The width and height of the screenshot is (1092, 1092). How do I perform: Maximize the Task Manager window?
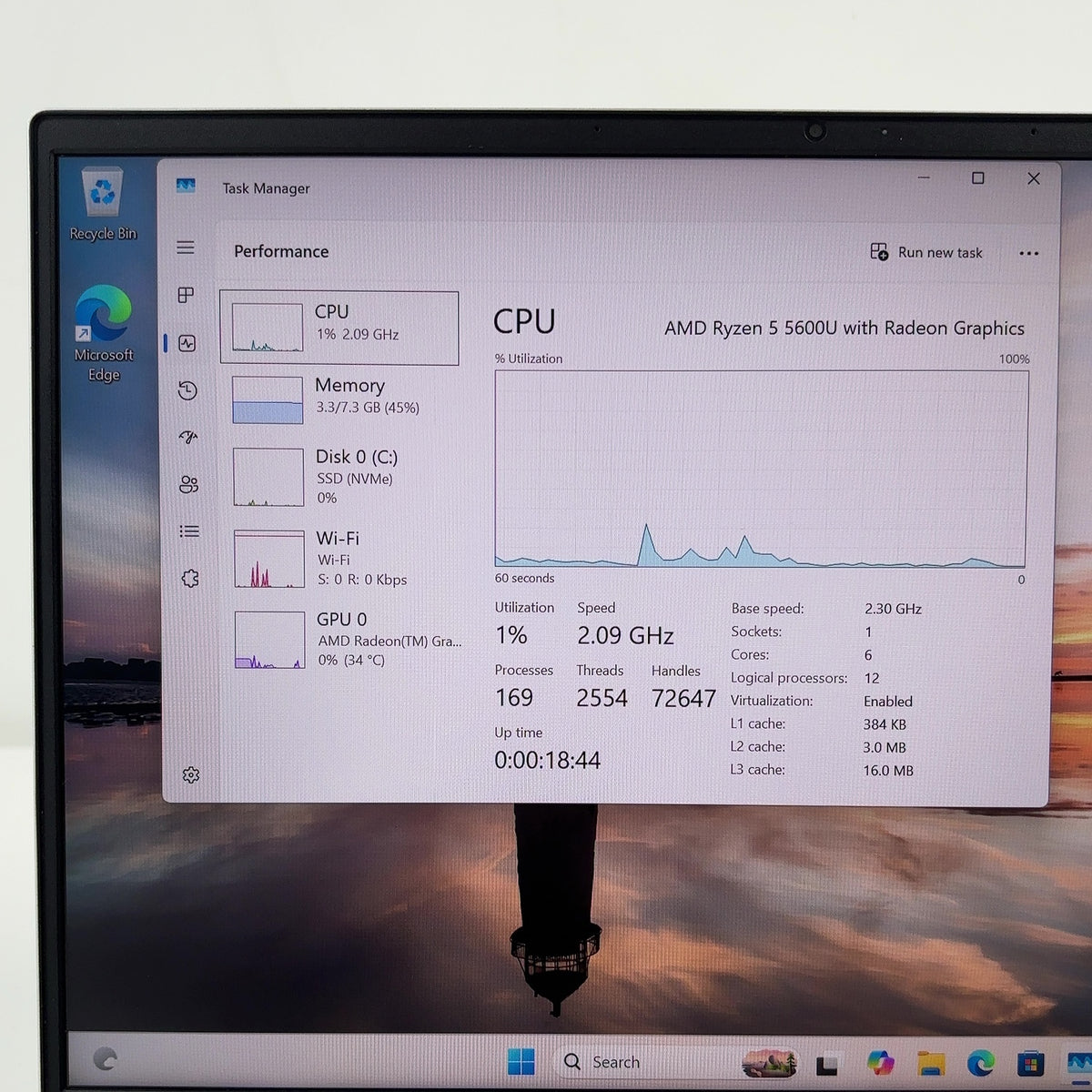point(978,178)
